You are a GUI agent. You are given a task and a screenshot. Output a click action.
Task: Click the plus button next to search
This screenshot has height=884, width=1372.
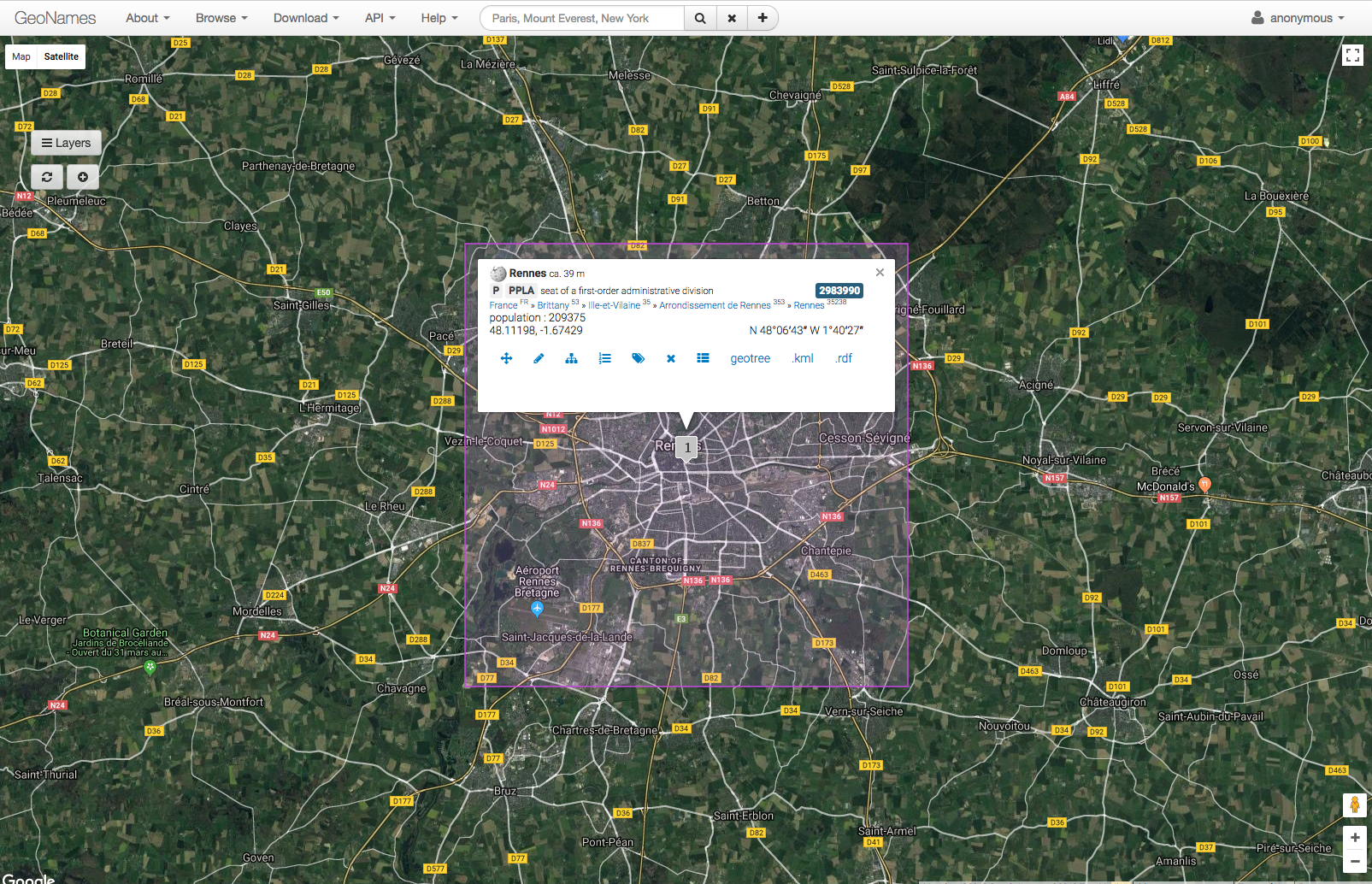763,18
